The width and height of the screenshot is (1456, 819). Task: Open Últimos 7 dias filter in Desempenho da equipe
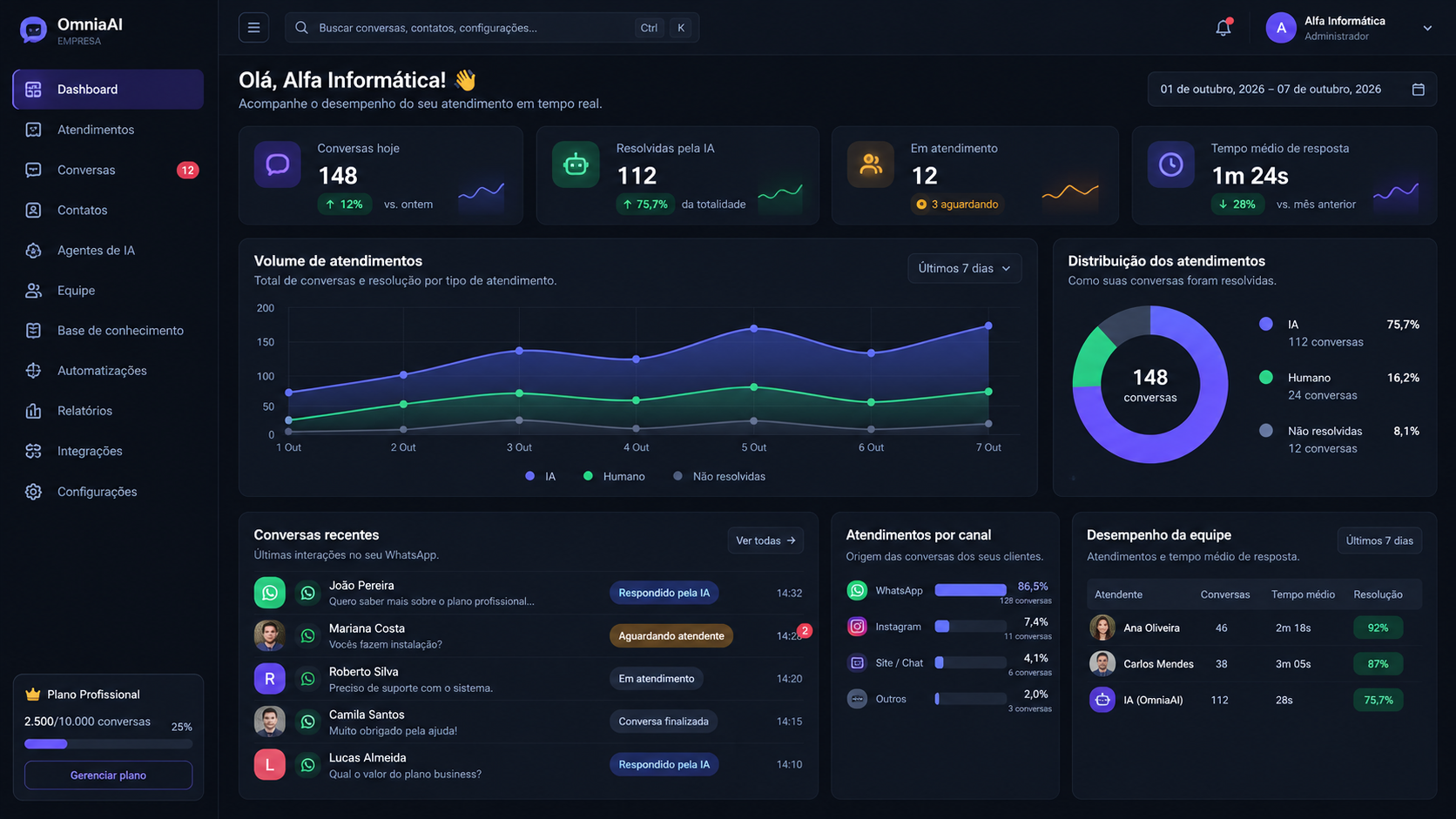pos(1379,540)
